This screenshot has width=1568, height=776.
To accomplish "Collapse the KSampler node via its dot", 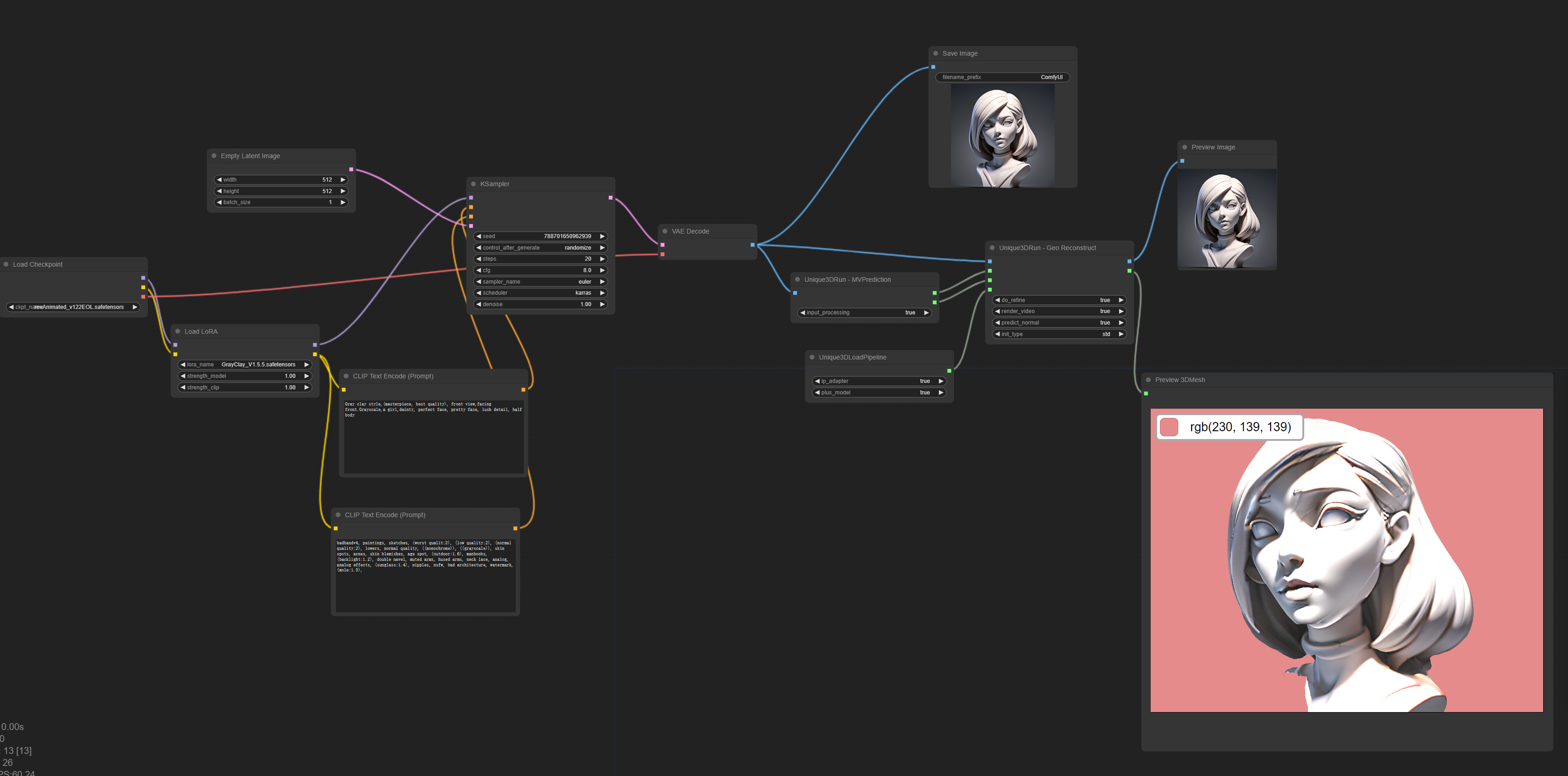I will 473,184.
